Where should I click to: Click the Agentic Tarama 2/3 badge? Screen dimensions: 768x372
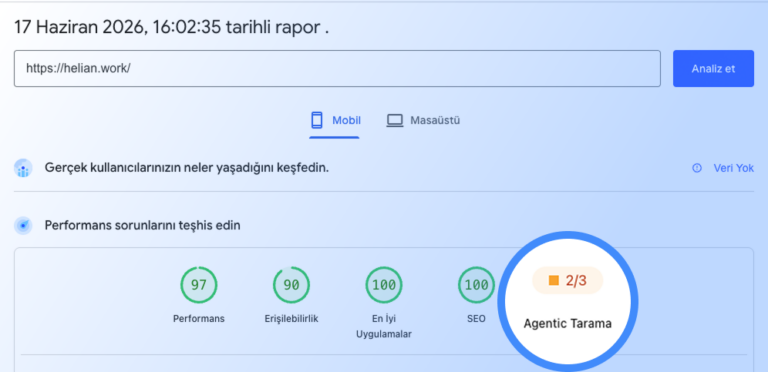568,280
